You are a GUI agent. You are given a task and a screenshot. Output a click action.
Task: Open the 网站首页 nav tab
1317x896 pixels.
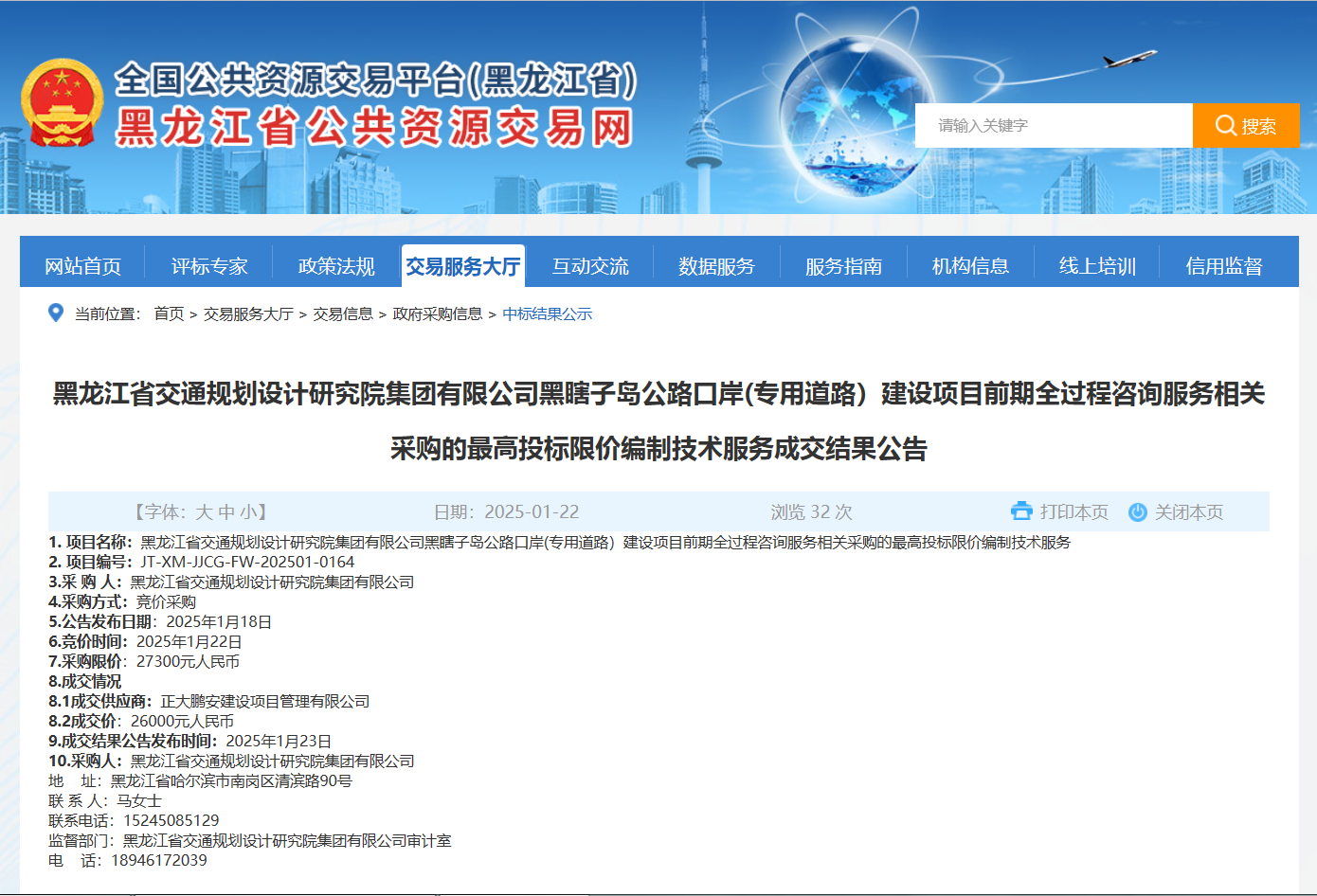point(83,266)
